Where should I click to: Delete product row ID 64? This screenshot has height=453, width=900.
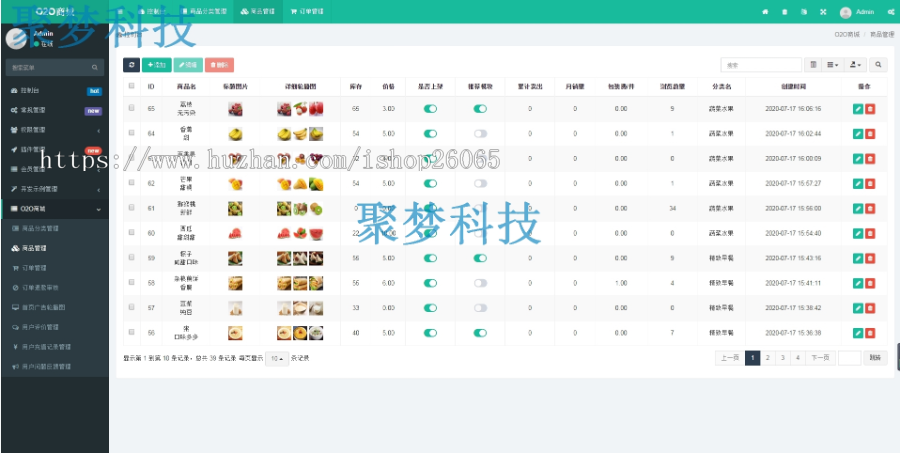tap(870, 134)
